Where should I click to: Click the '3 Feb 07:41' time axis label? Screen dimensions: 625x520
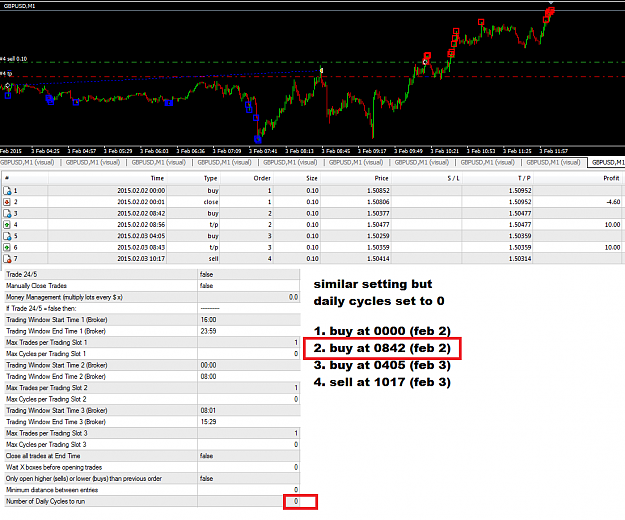point(263,151)
